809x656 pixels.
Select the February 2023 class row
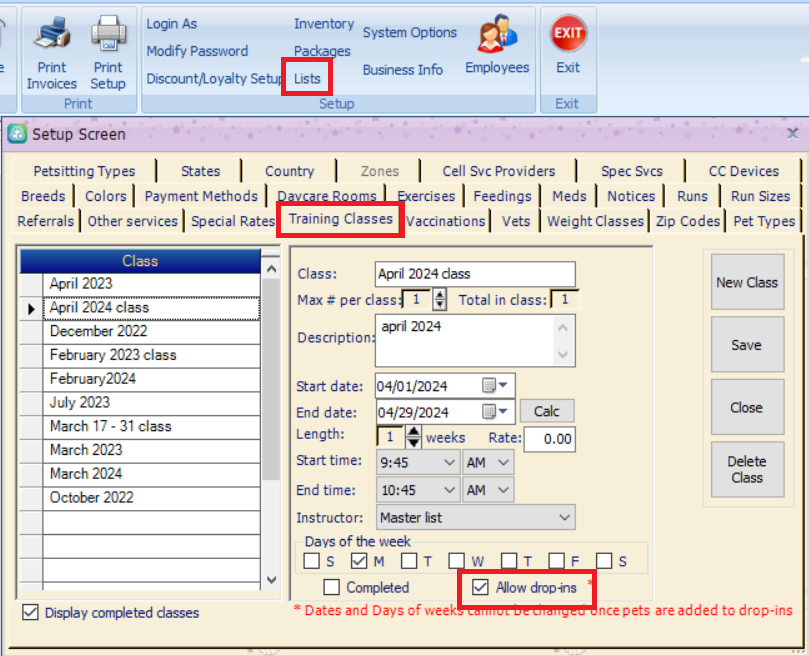coord(152,355)
